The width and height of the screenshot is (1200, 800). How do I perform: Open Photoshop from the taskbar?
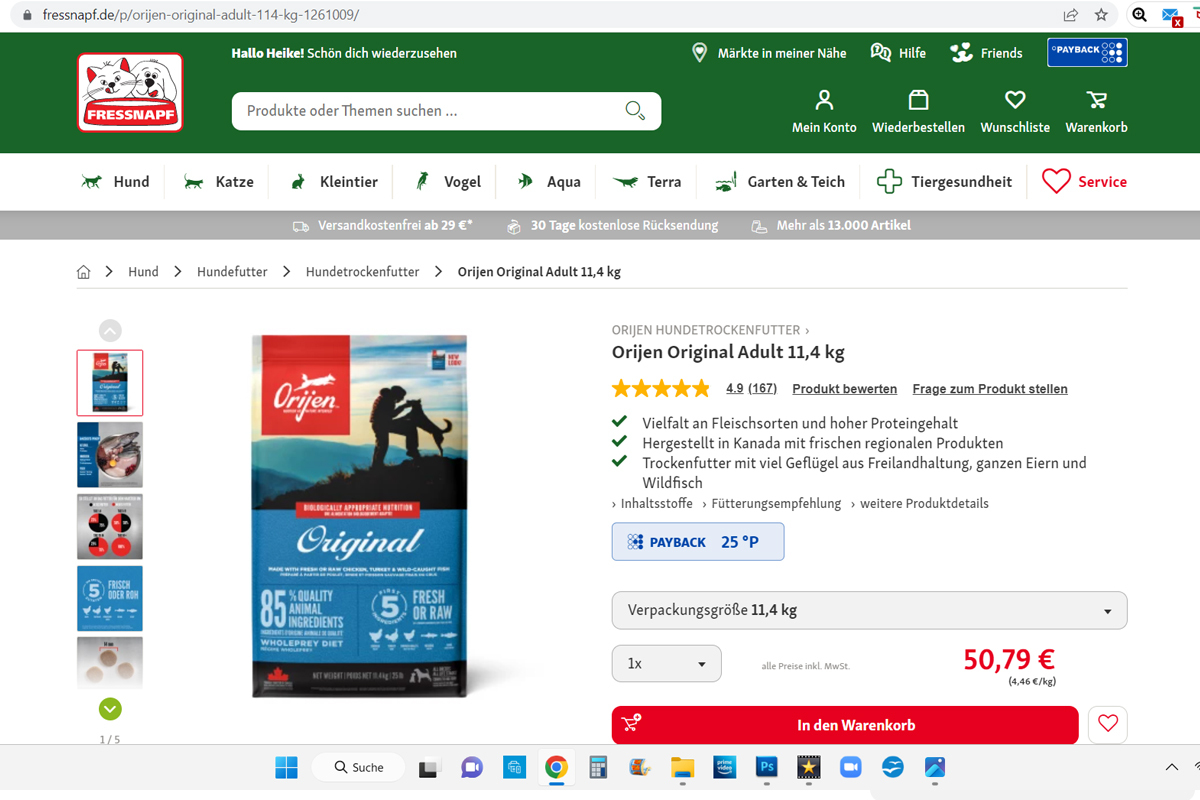[x=767, y=767]
